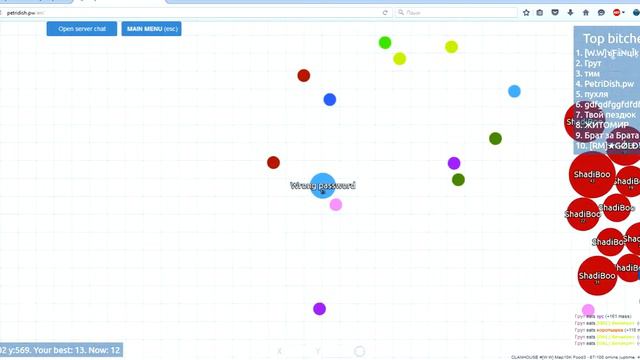Select leaderboard entry '4. PetriDish.pw'

pyautogui.click(x=605, y=84)
